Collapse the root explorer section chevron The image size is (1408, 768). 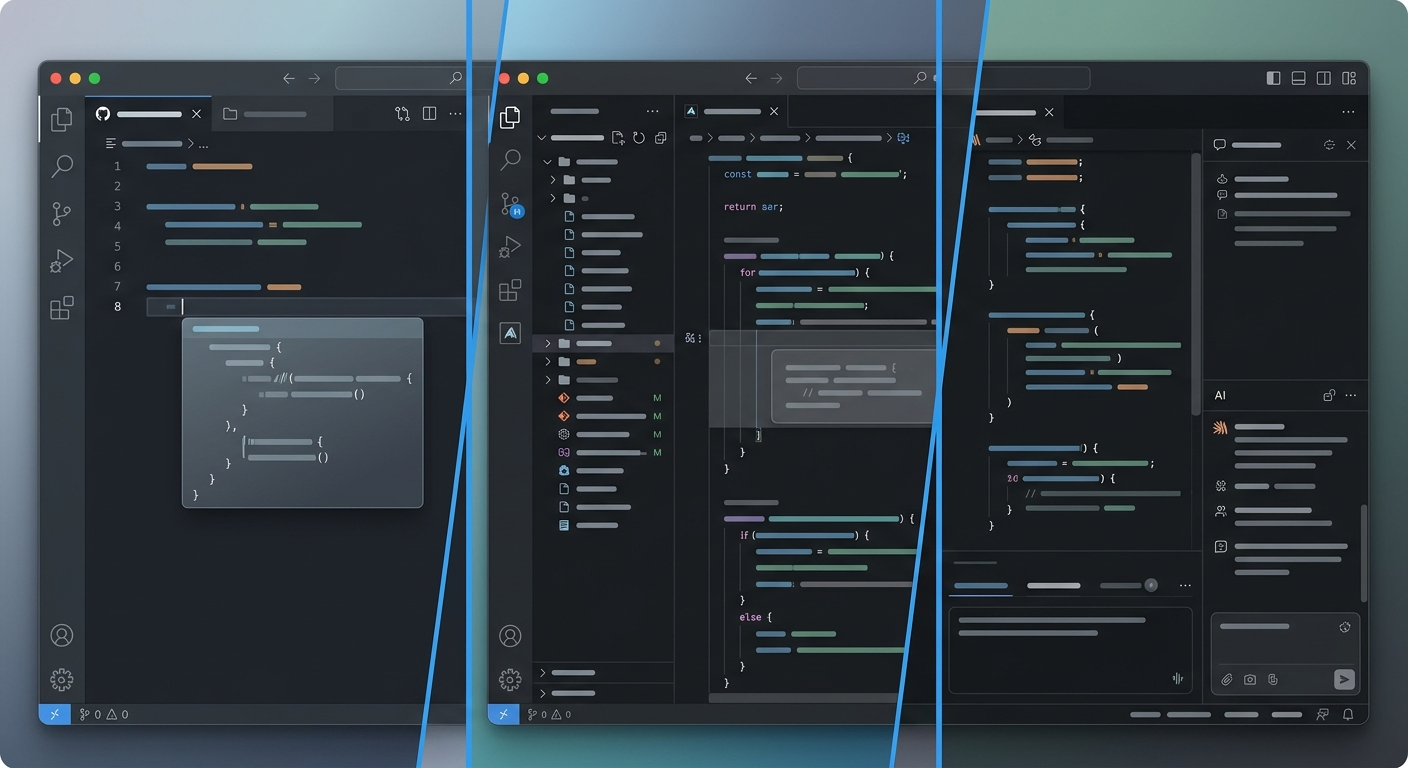coord(542,138)
